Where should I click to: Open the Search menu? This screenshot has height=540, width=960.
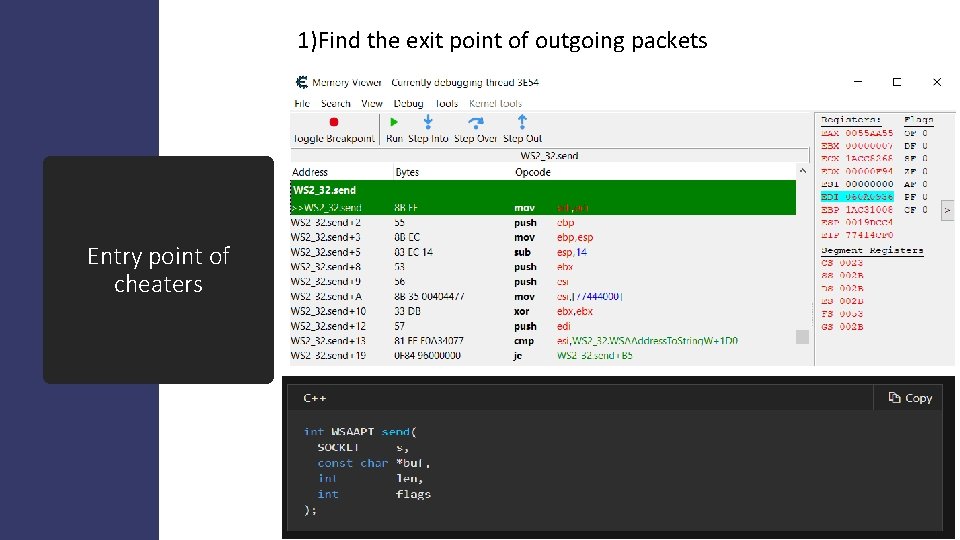(x=335, y=103)
